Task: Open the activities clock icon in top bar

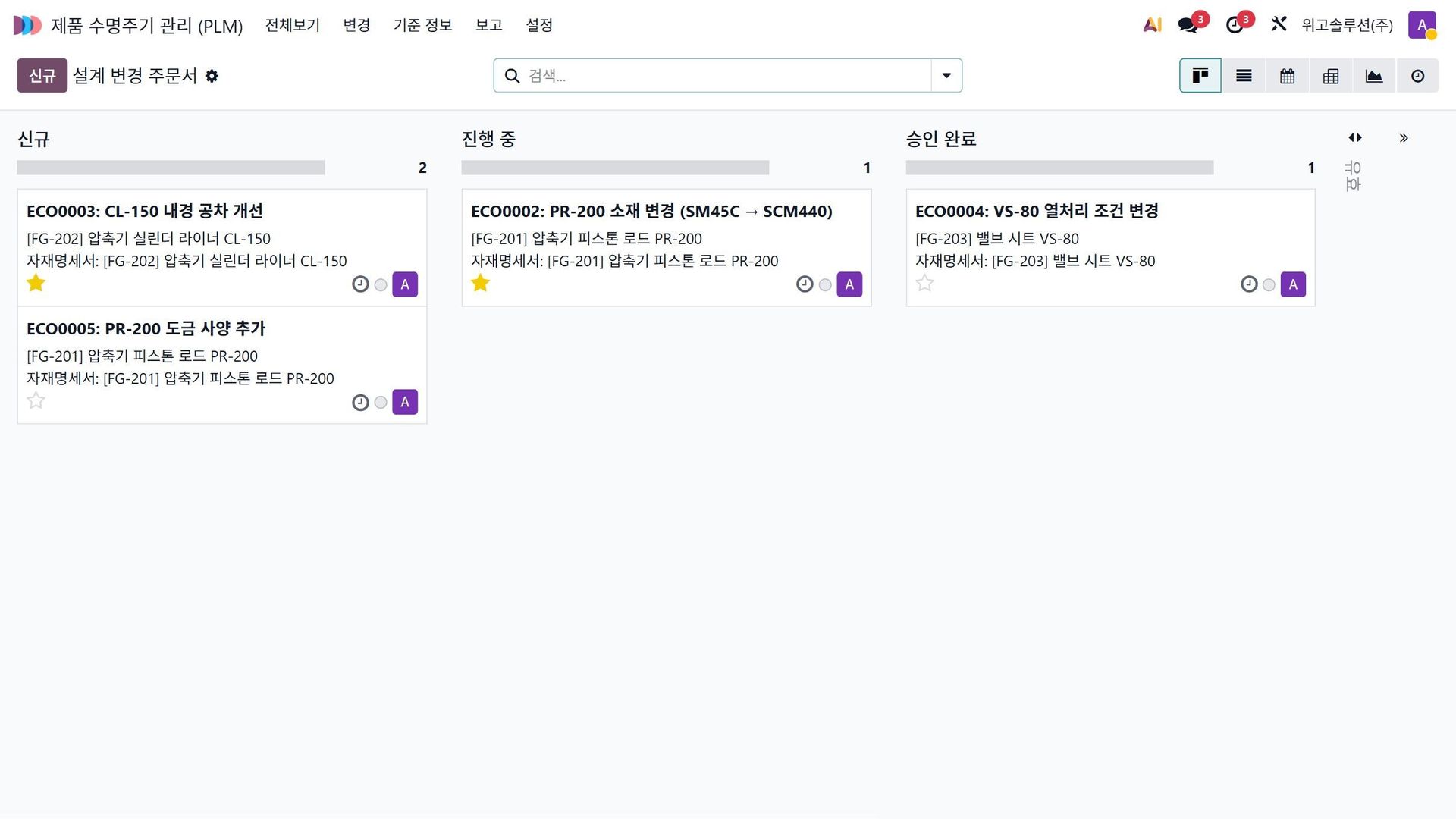Action: pyautogui.click(x=1235, y=25)
